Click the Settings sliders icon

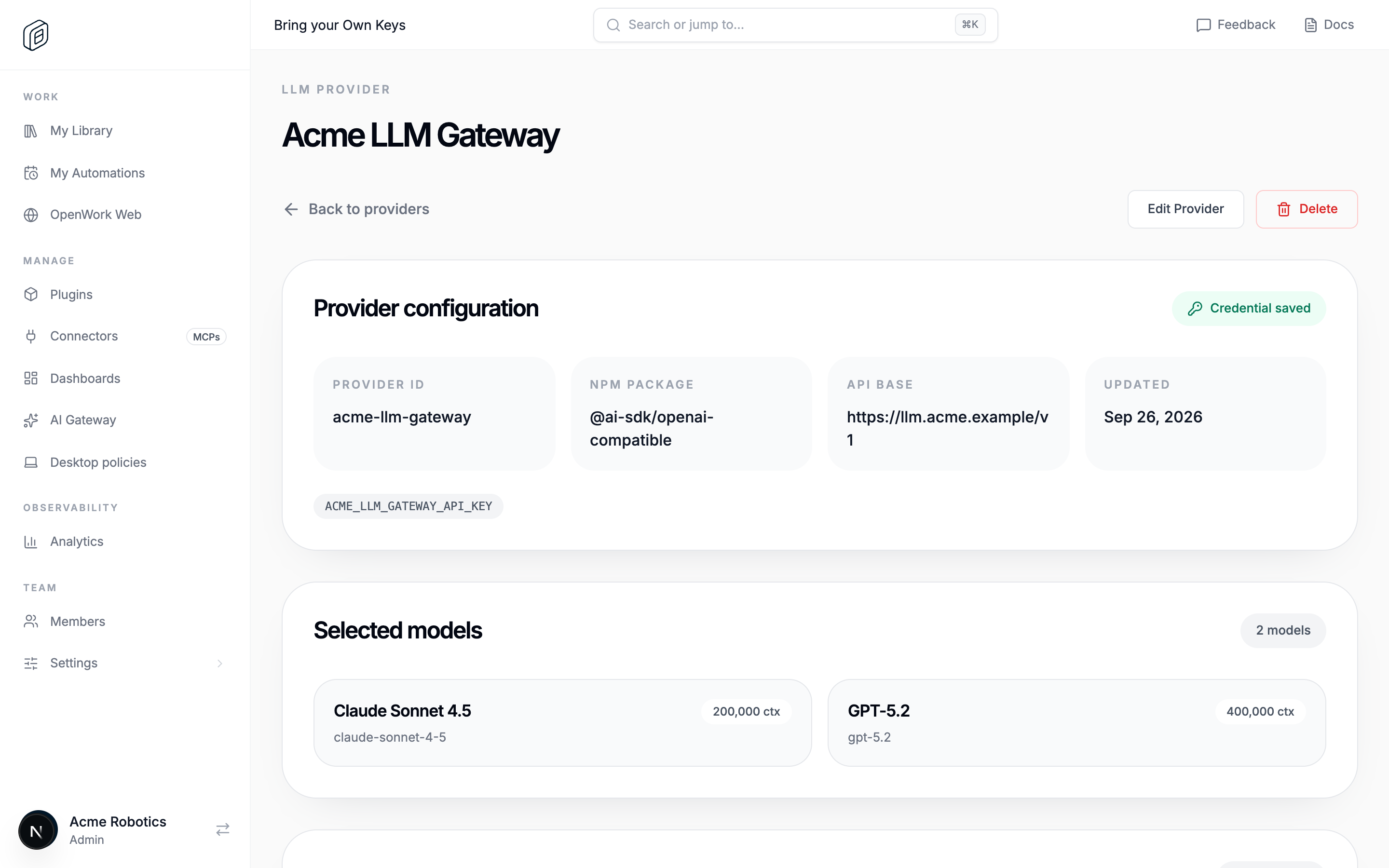tap(31, 663)
